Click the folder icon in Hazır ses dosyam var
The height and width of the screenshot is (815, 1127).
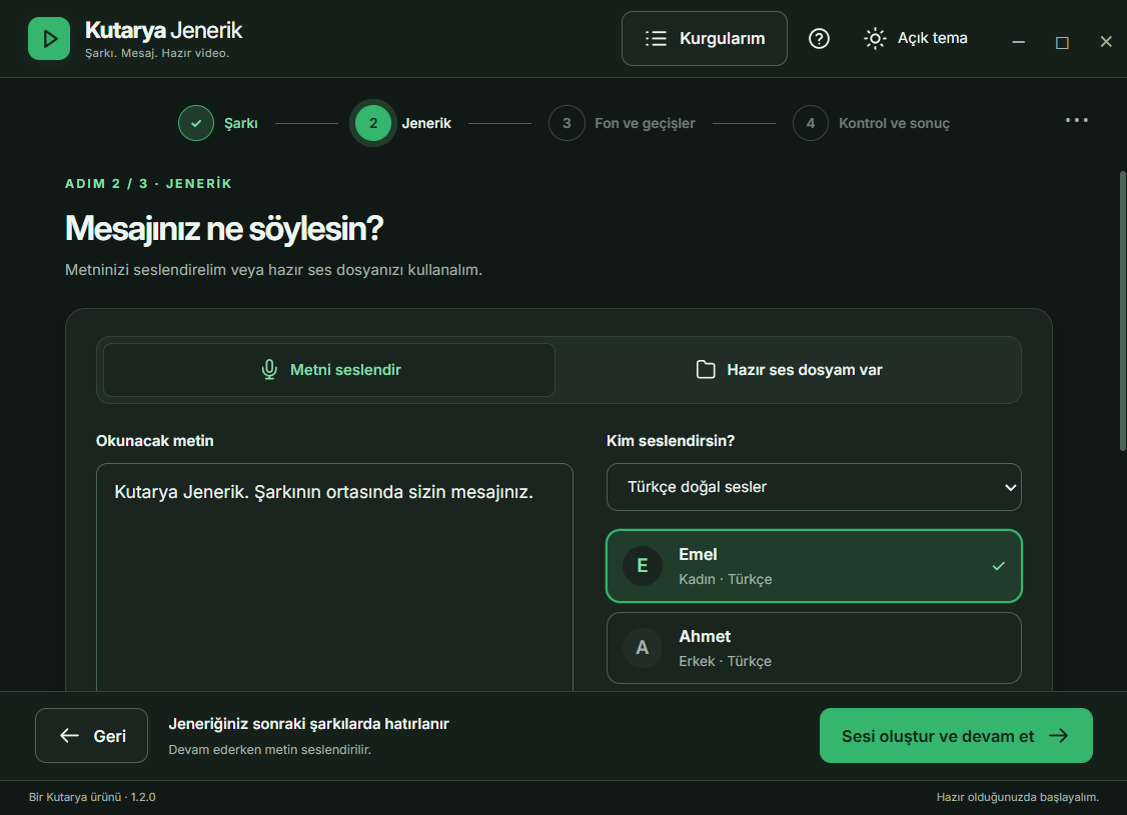click(706, 369)
